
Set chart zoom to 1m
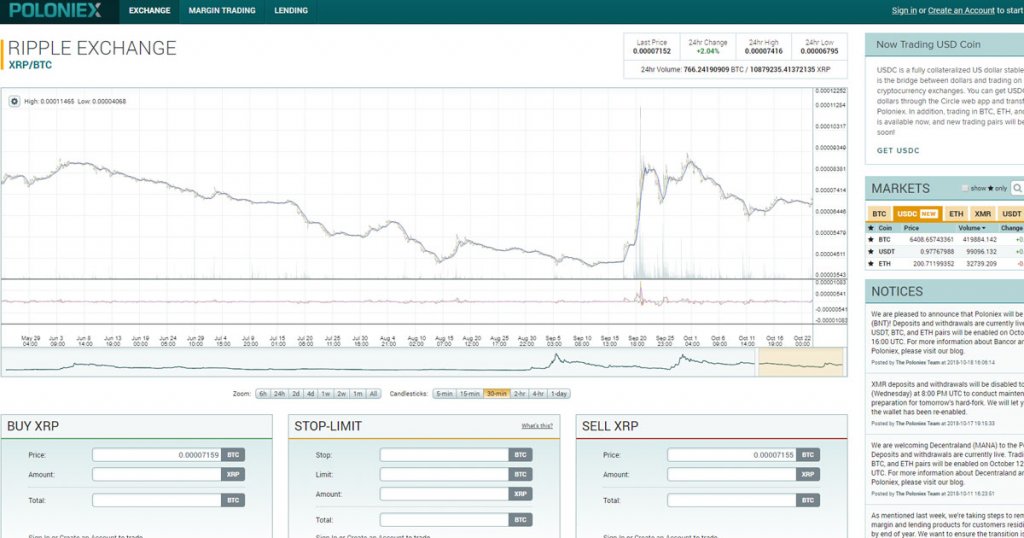point(357,394)
